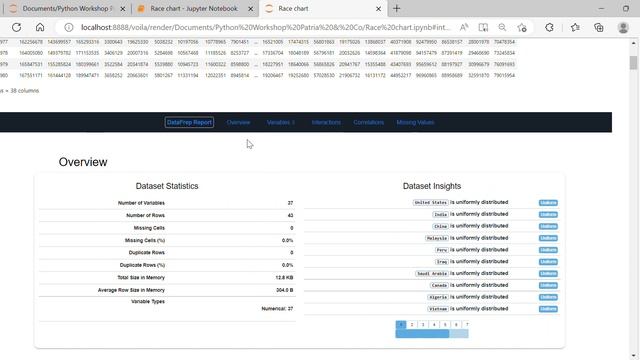Click Uniform badge for Iraq

click(548, 262)
